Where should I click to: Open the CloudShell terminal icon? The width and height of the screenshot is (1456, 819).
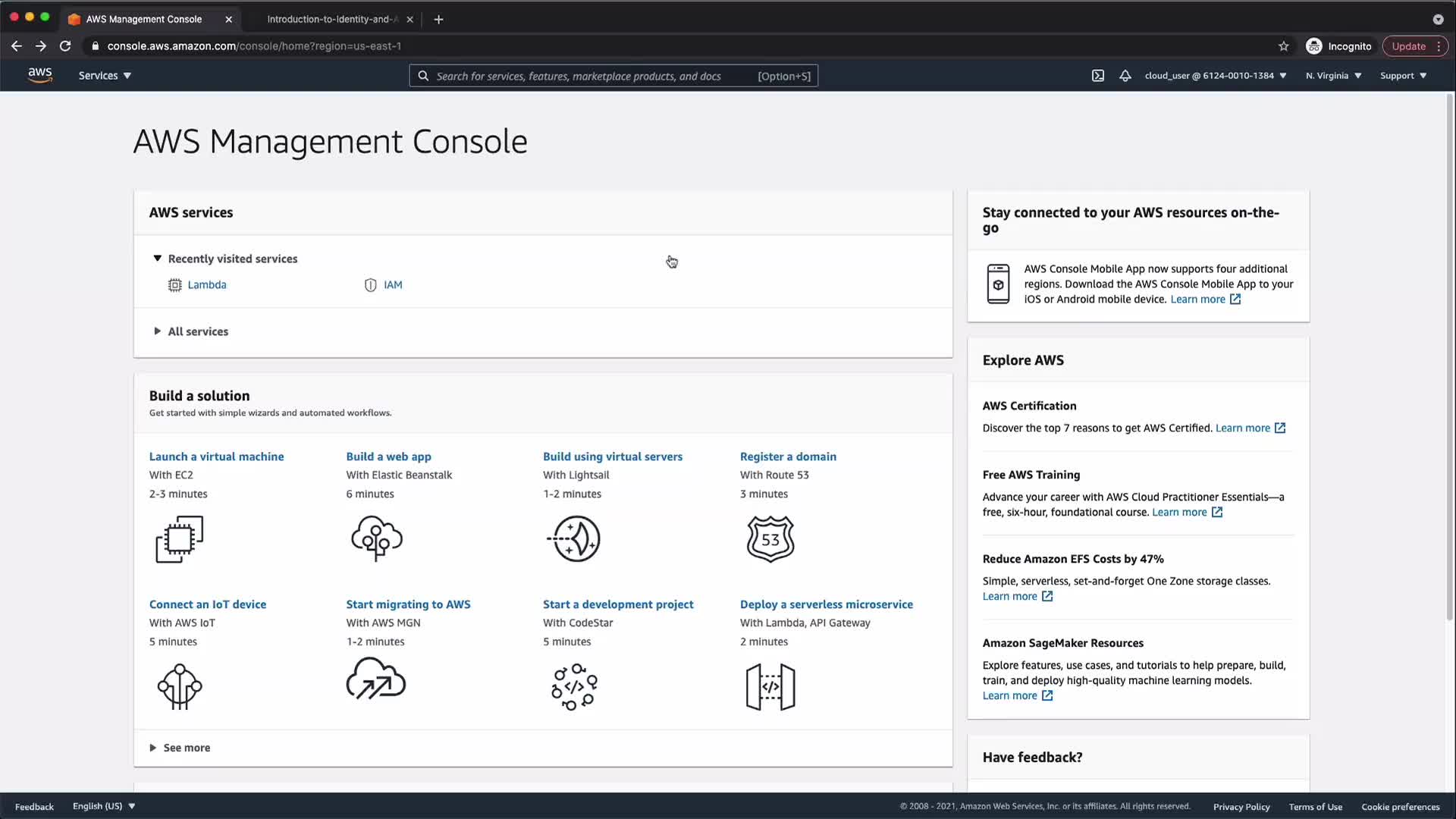(1097, 76)
